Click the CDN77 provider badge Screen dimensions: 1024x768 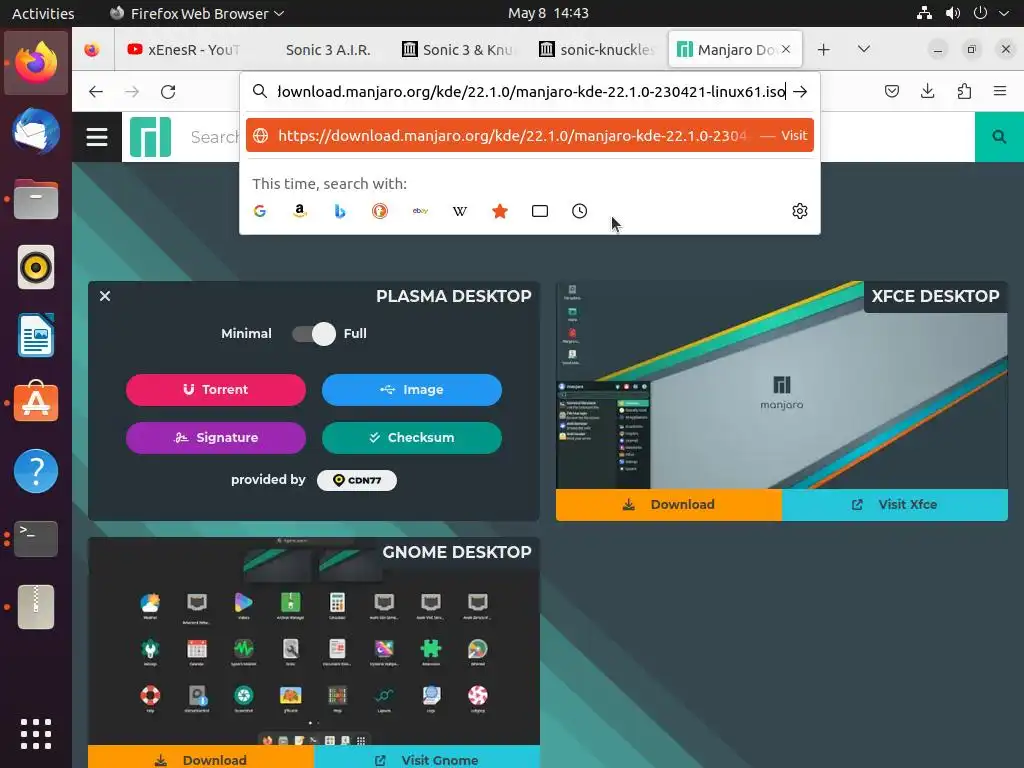(357, 480)
